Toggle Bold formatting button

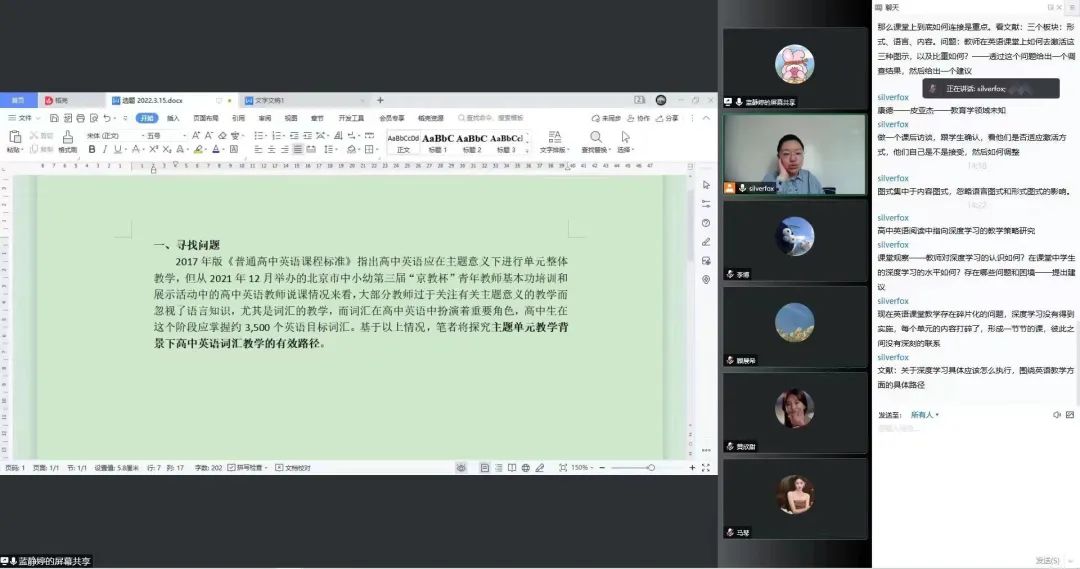[92, 150]
